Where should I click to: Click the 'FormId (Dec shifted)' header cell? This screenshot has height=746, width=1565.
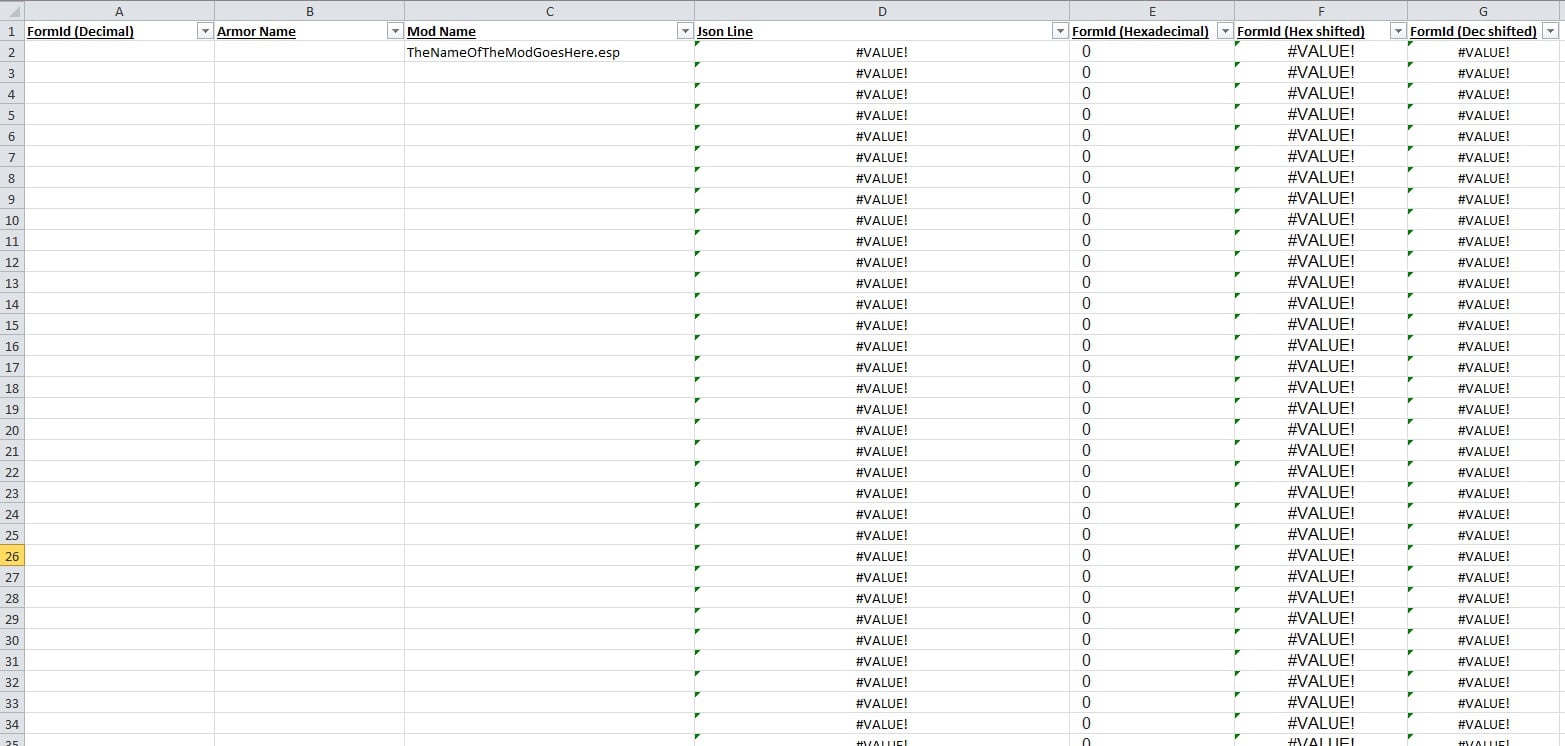click(x=1483, y=31)
